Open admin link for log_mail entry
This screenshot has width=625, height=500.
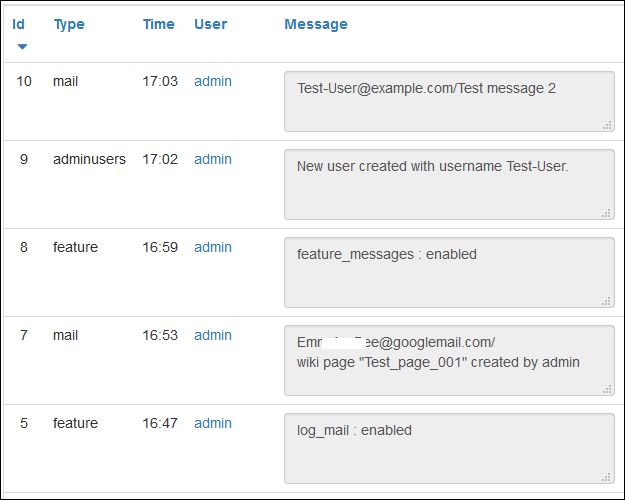213,423
